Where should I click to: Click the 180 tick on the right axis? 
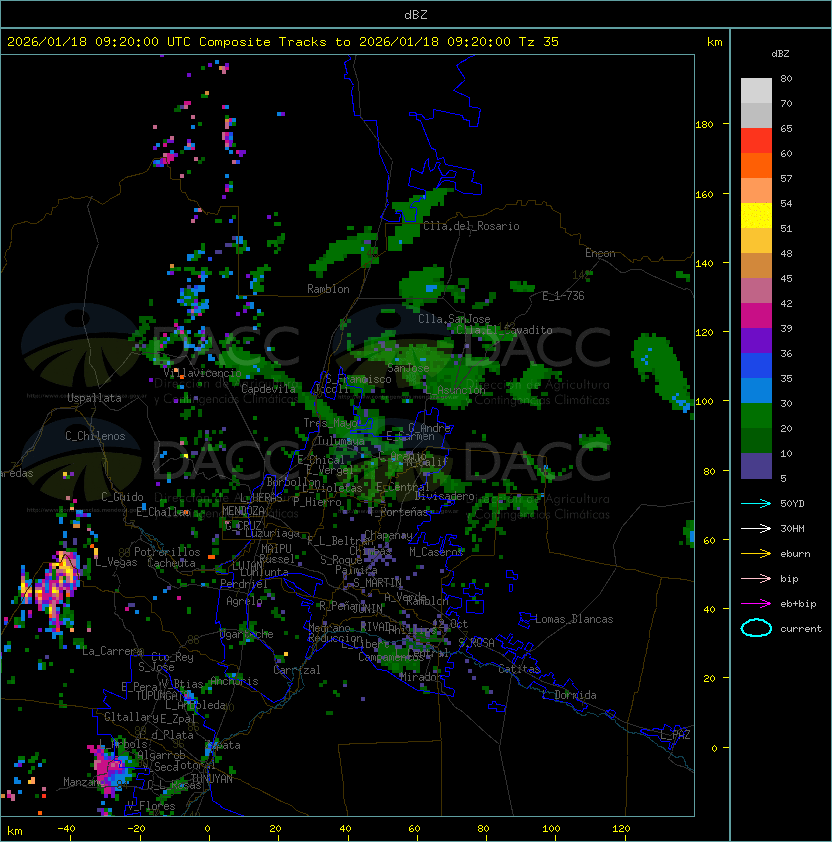click(x=704, y=125)
